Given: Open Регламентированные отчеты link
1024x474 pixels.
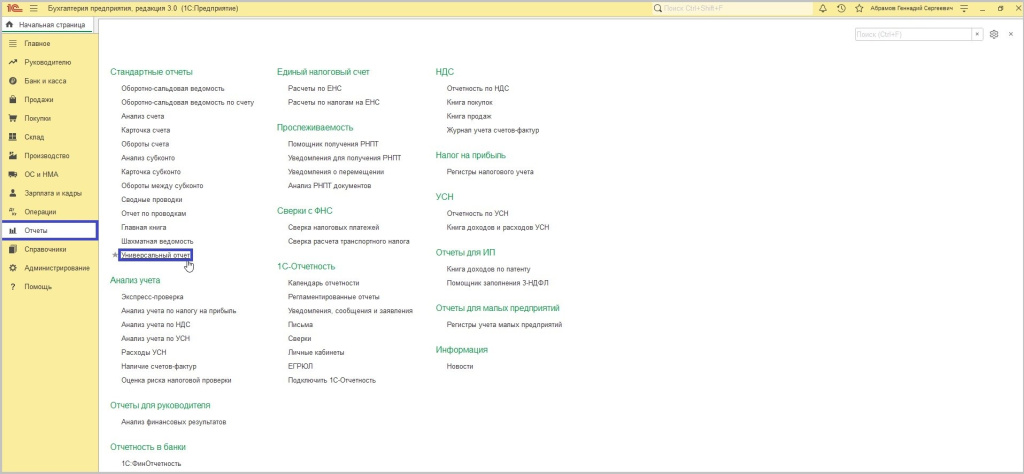Looking at the screenshot, I should (x=333, y=297).
